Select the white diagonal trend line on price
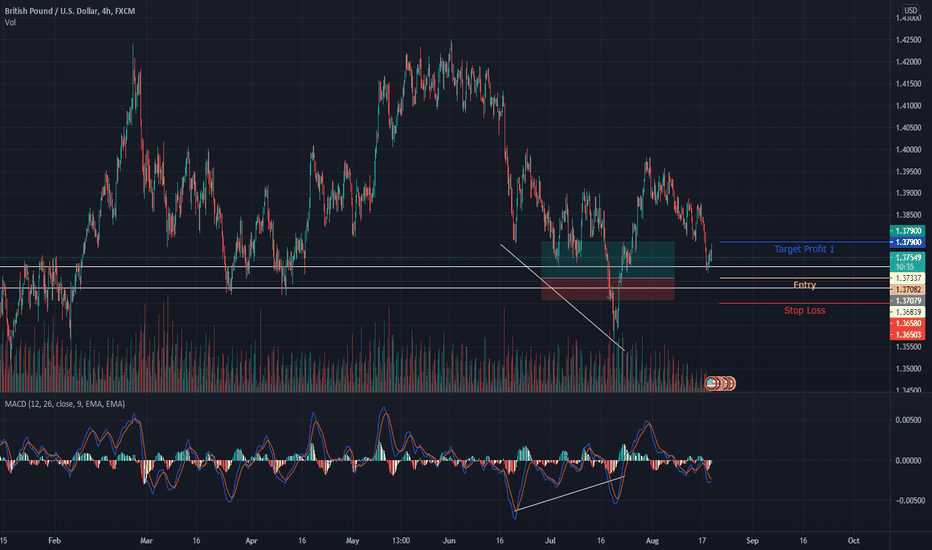The height and width of the screenshot is (550, 932). (562, 297)
